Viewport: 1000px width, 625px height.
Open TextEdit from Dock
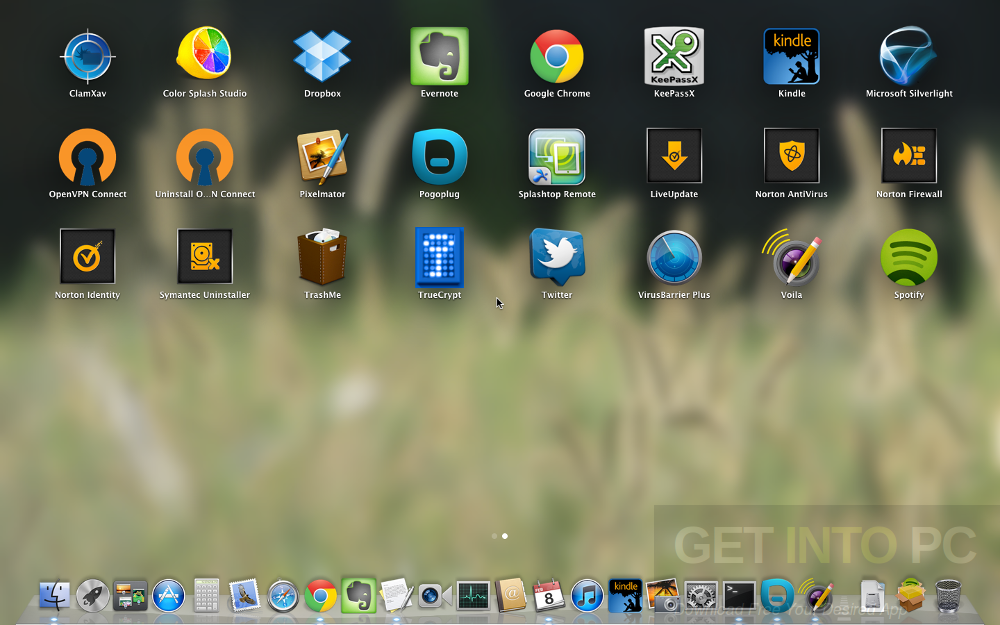(397, 596)
